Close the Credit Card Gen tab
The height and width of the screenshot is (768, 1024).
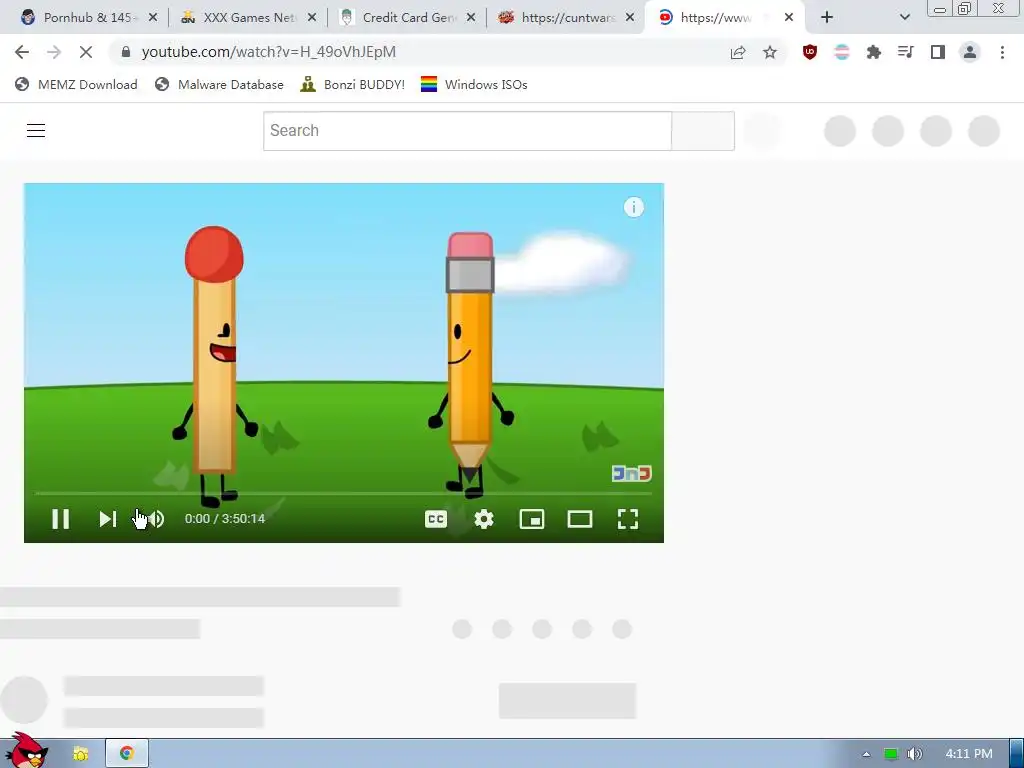(471, 18)
